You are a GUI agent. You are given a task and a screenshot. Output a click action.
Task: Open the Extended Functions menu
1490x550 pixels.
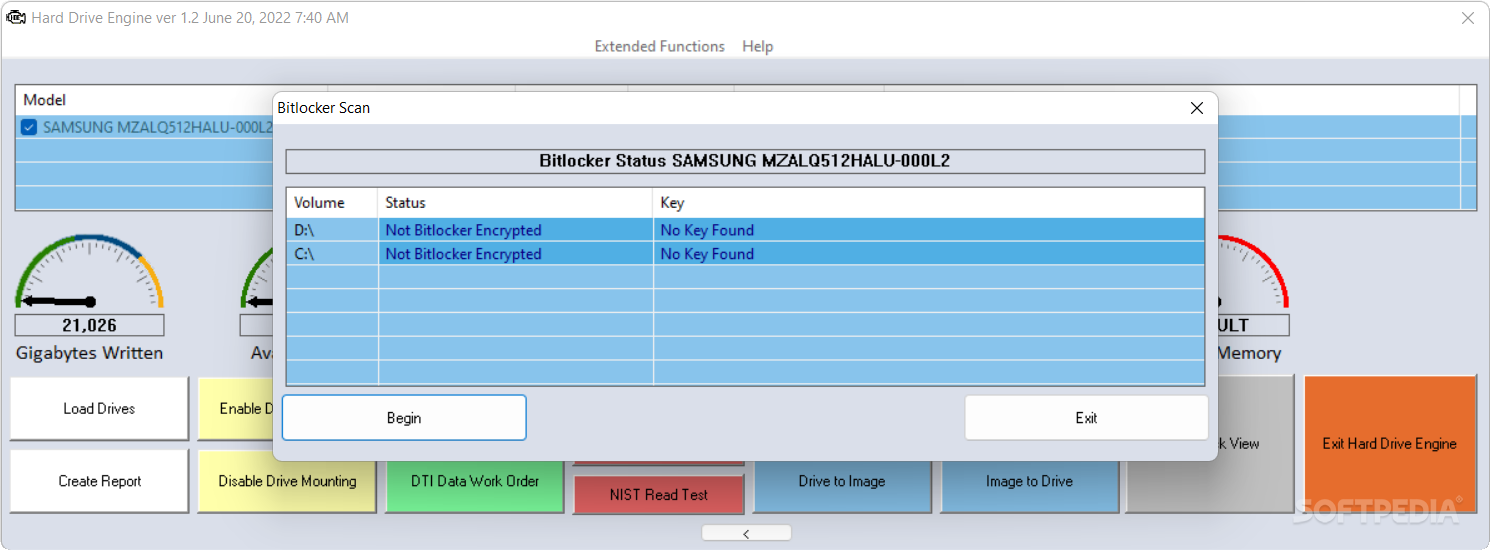point(659,46)
